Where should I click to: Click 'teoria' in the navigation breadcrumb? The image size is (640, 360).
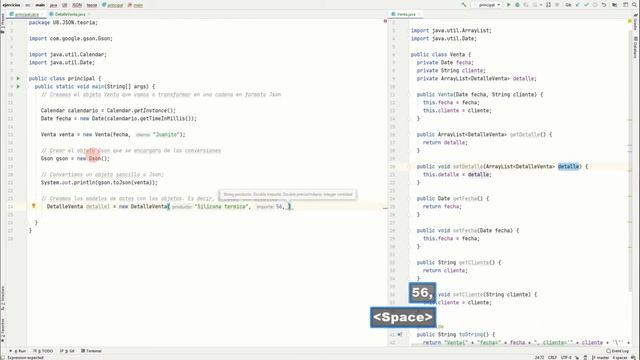(92, 5)
